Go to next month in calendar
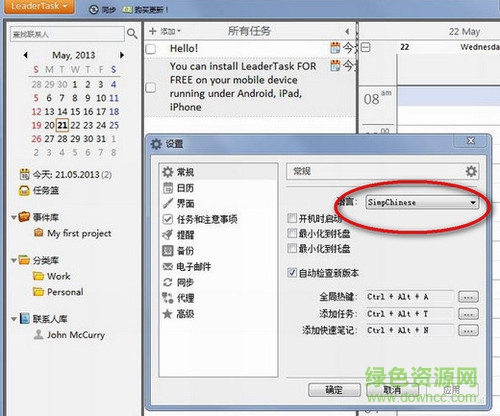Screen dimensions: 500x416 122,55
